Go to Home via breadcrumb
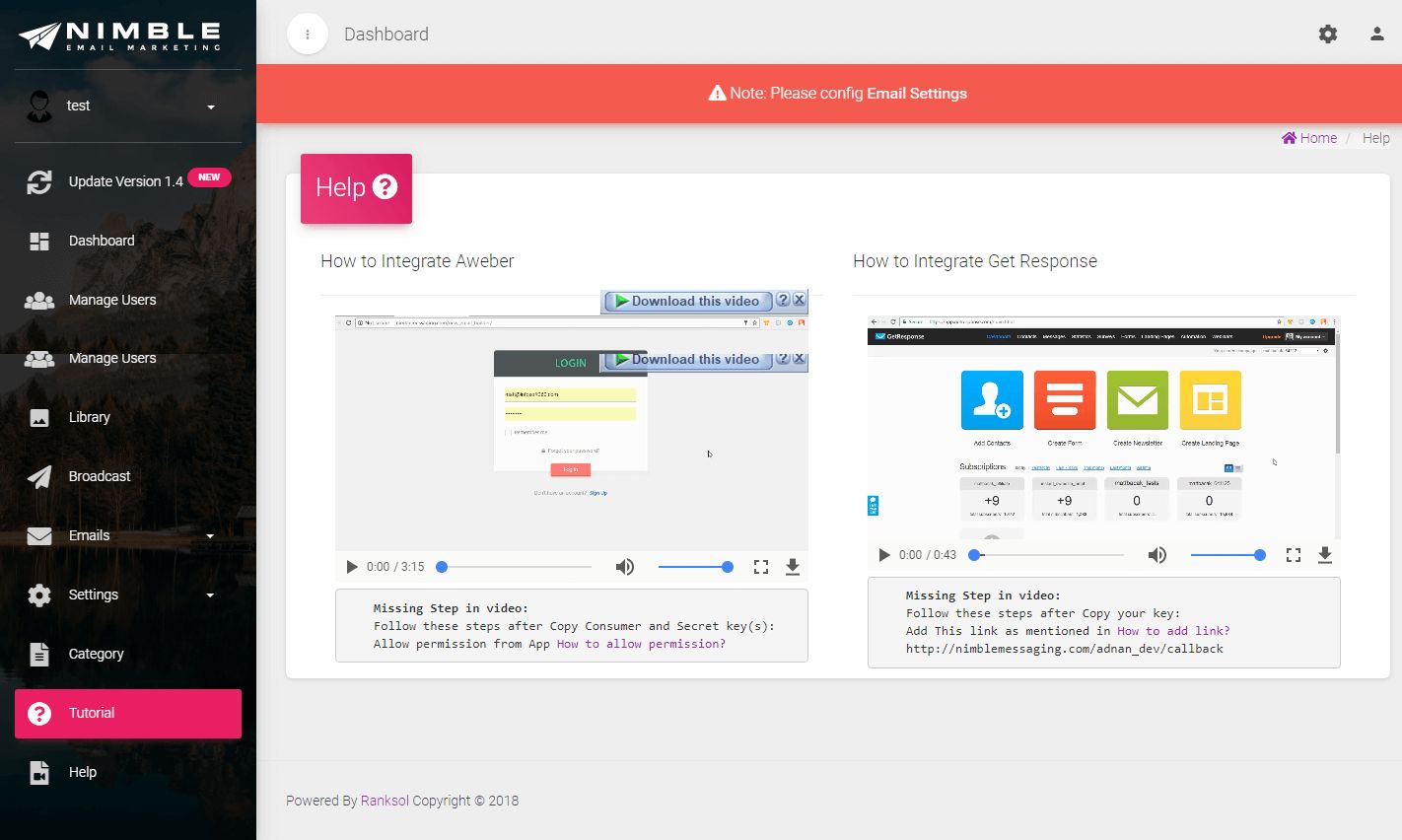Image resolution: width=1402 pixels, height=840 pixels. (x=1309, y=138)
